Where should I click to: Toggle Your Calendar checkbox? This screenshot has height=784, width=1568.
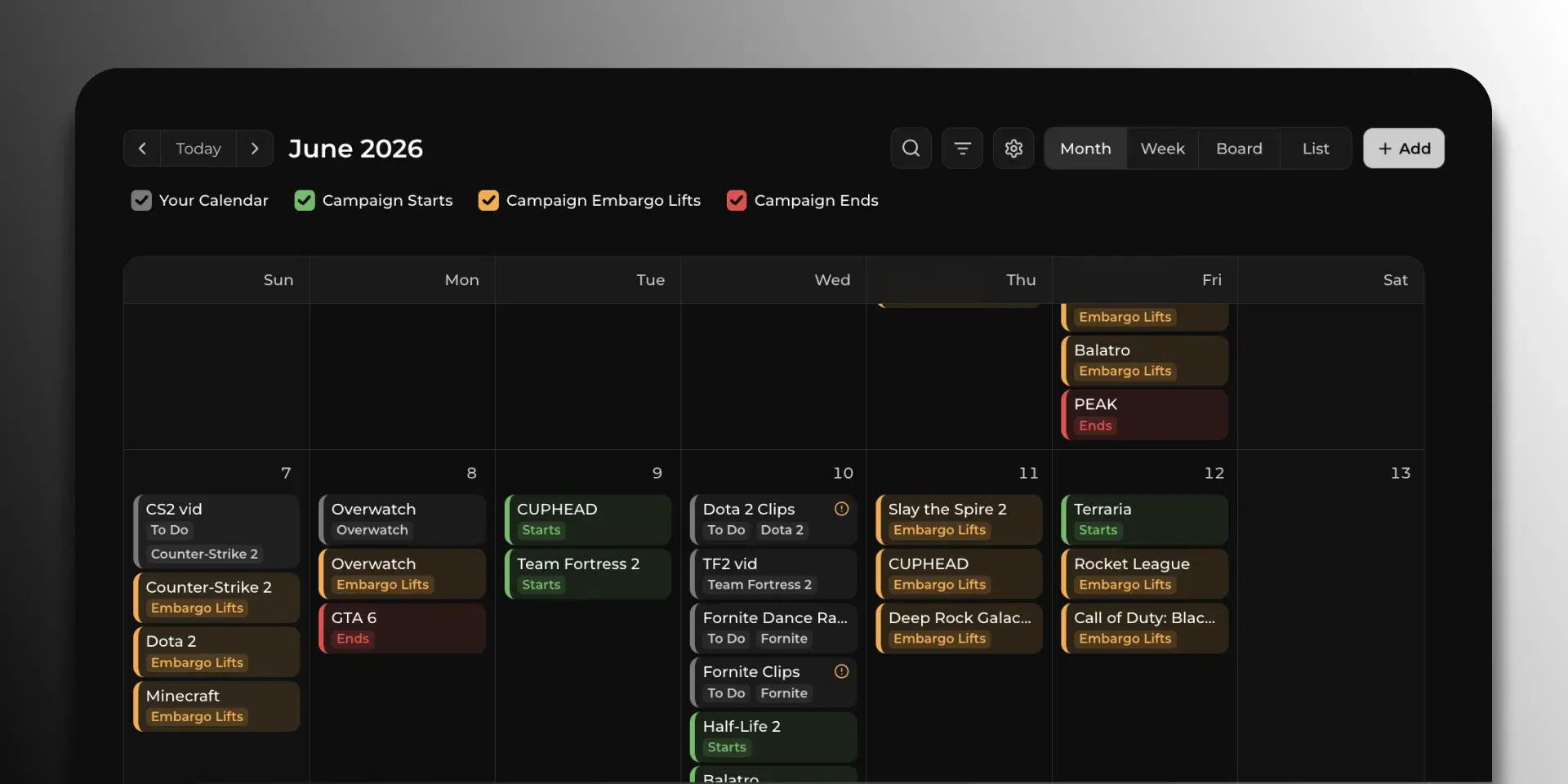point(141,200)
